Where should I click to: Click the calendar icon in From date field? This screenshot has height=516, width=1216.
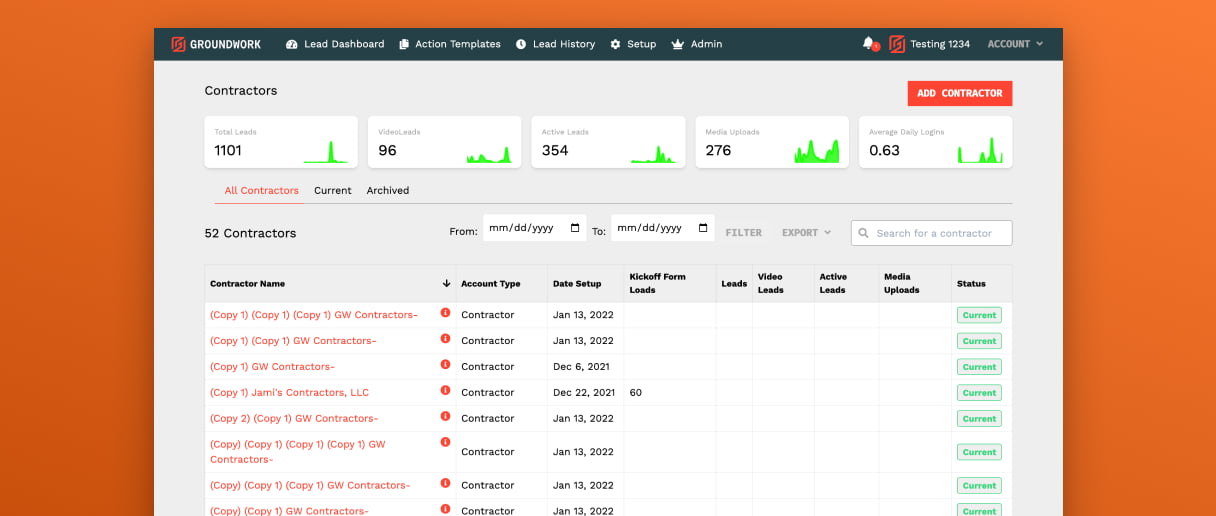click(x=575, y=228)
